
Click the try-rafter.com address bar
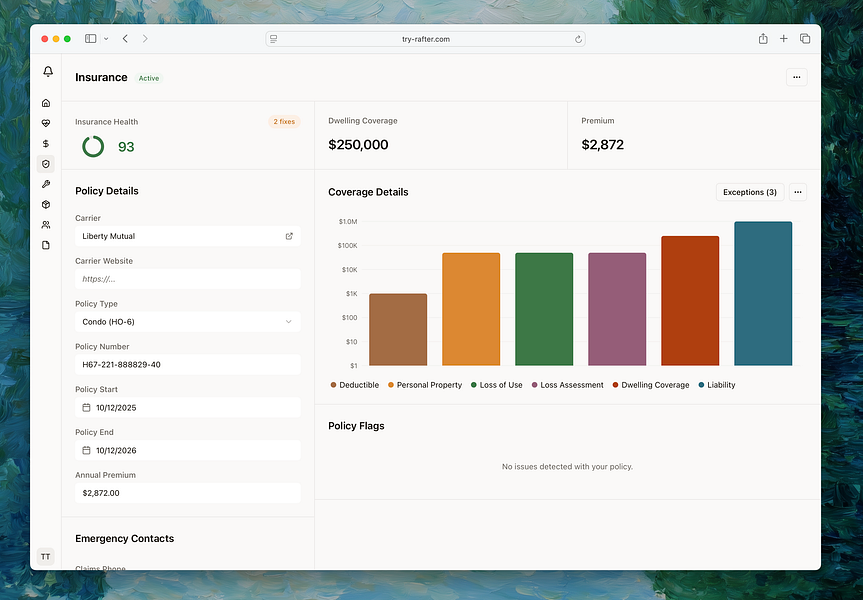425,39
